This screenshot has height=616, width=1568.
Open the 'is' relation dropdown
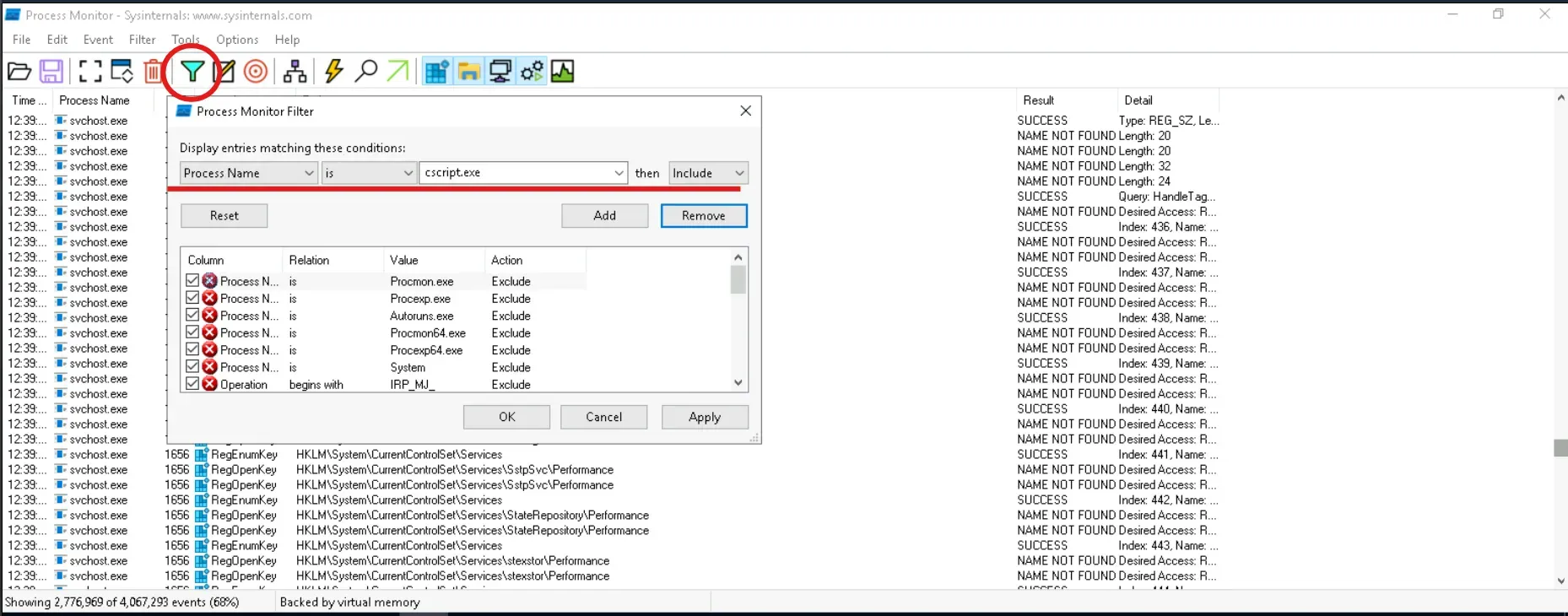[369, 173]
